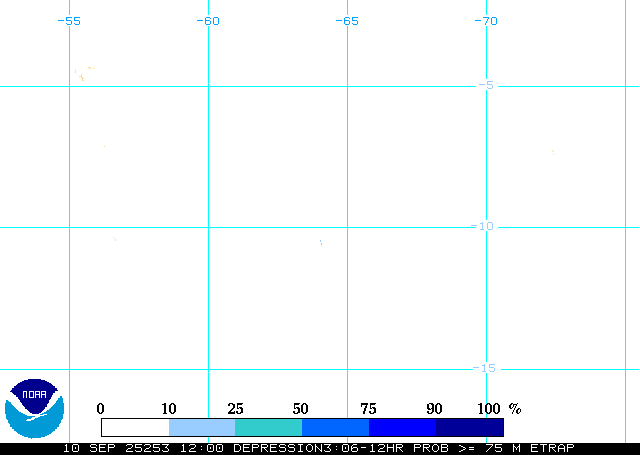Click the NOAA logo emblem
This screenshot has width=640, height=455.
pos(34,408)
